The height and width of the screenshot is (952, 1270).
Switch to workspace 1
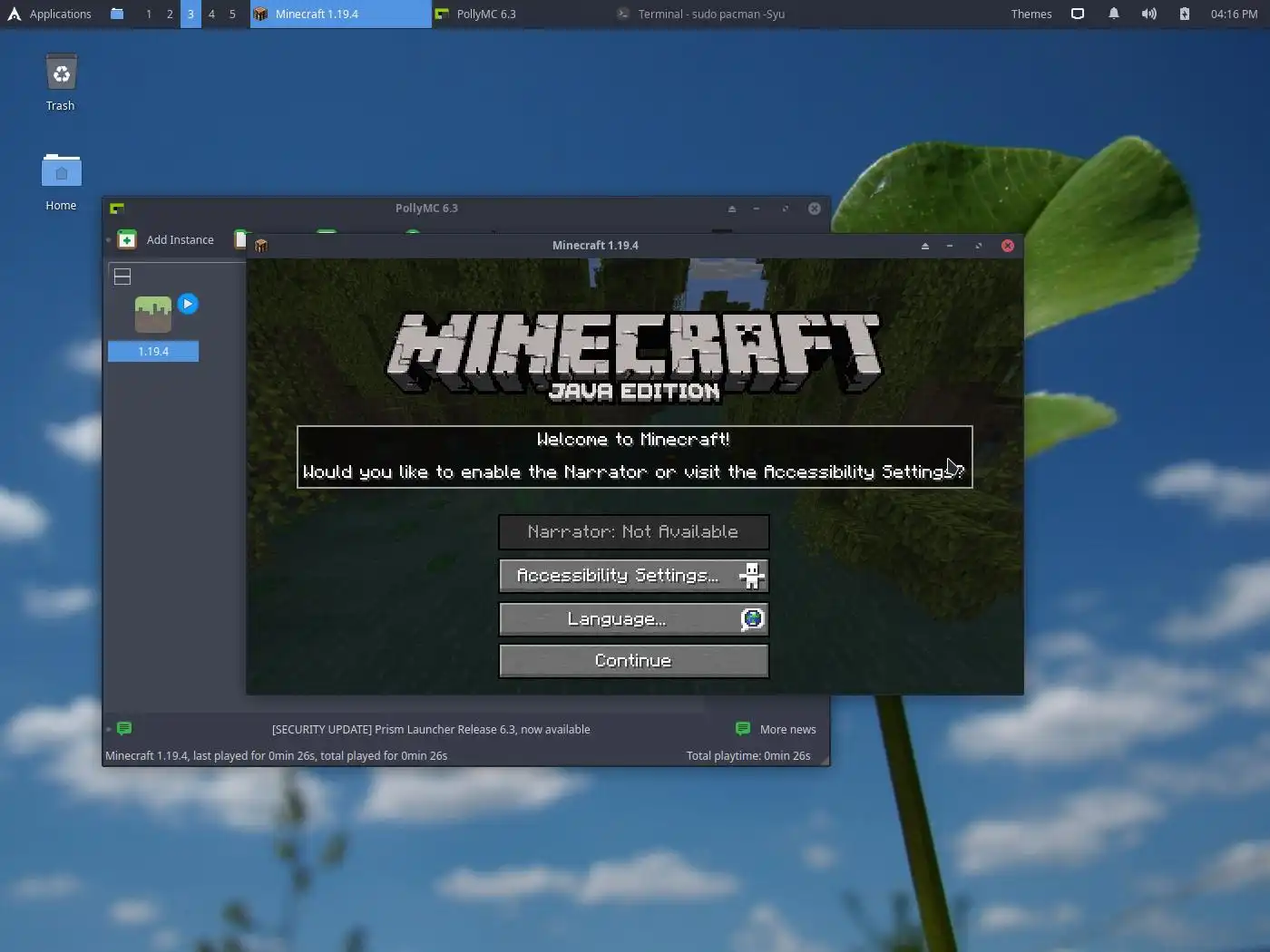149,14
